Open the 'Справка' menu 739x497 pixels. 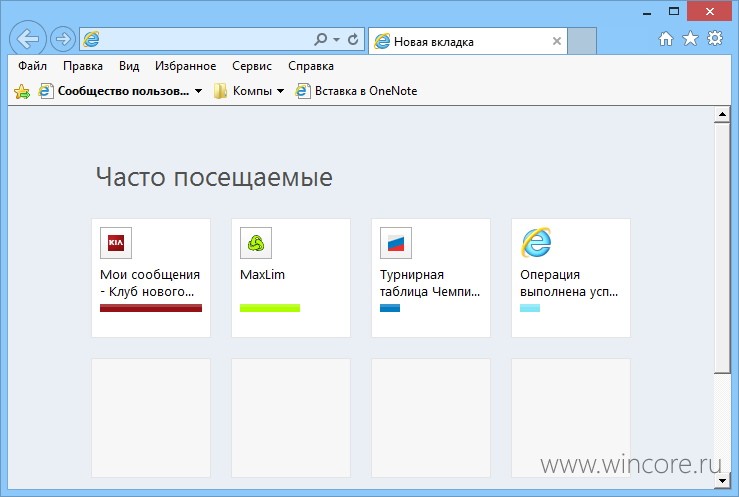coord(311,66)
